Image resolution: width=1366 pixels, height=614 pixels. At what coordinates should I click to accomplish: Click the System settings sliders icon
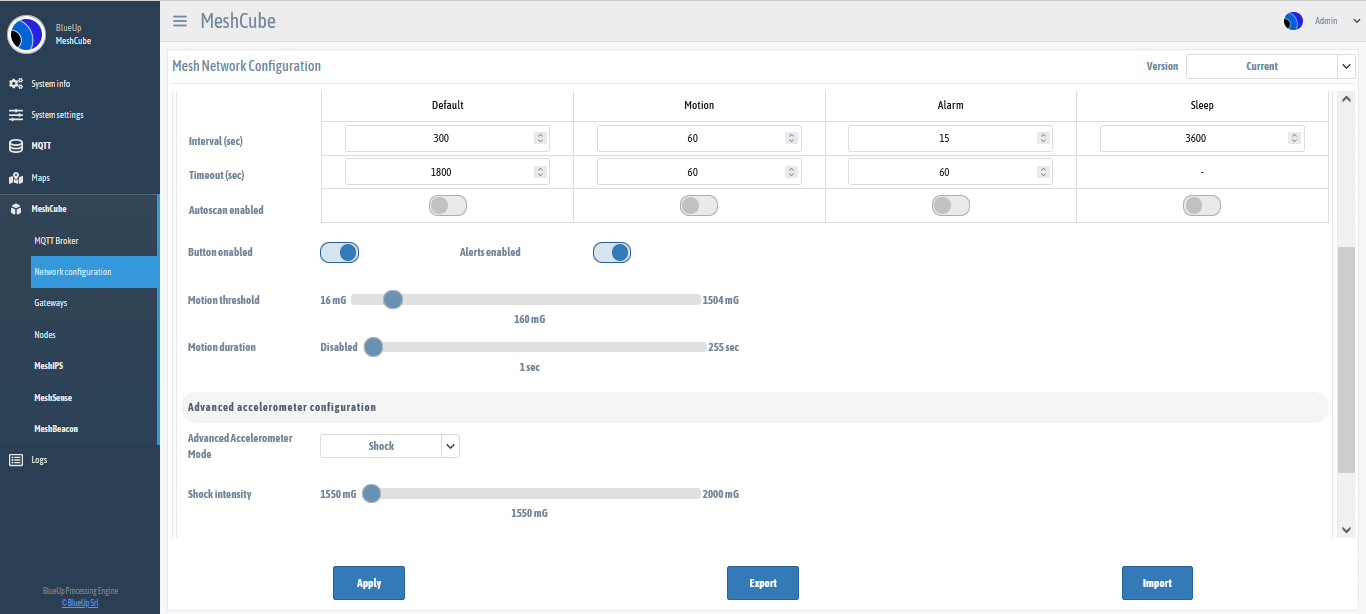pyautogui.click(x=16, y=115)
